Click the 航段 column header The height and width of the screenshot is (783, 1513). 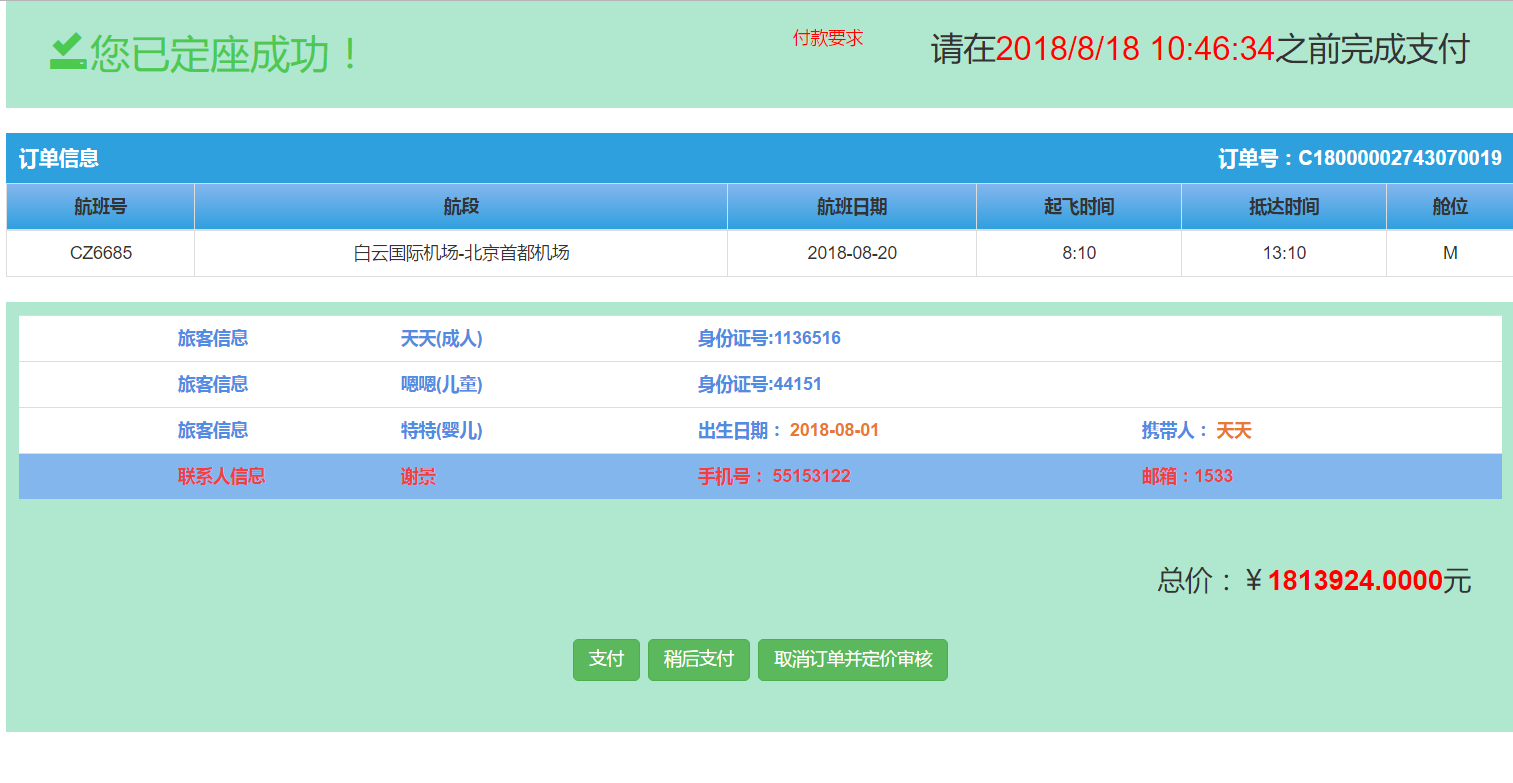461,207
